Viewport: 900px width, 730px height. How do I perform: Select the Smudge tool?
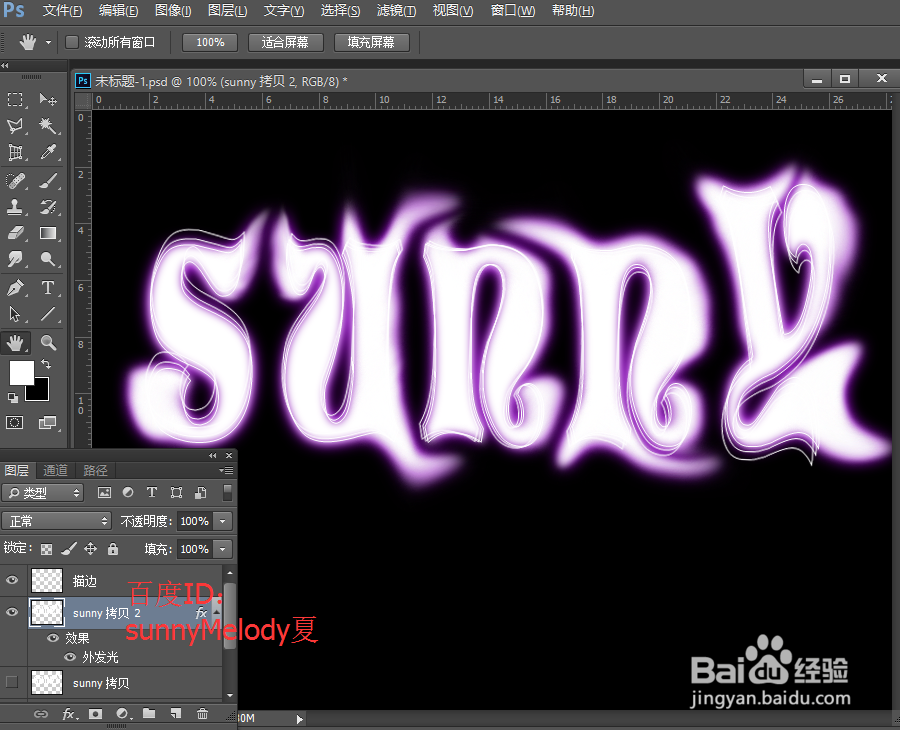coord(15,259)
